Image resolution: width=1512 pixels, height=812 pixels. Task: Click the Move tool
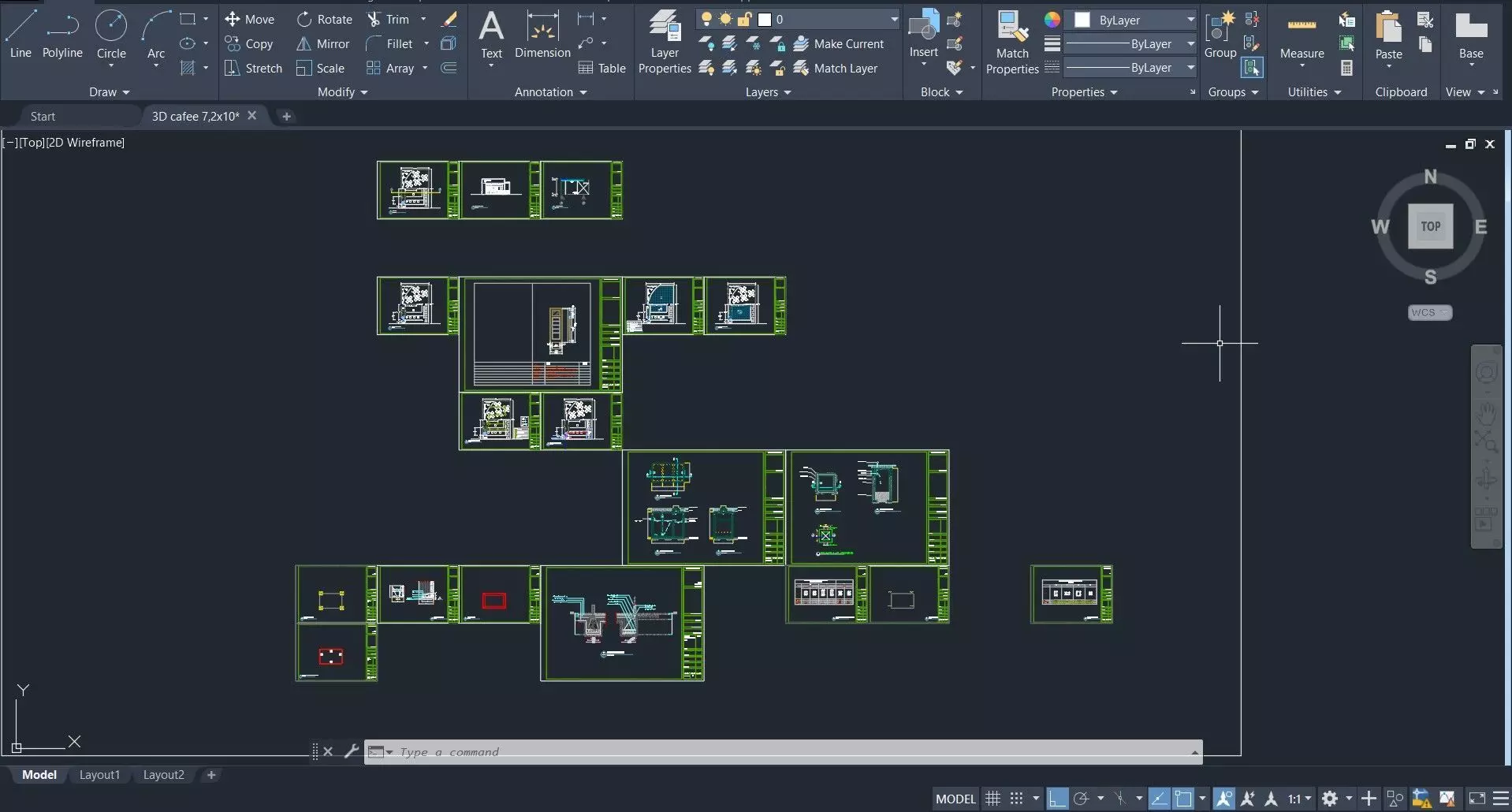pos(249,19)
